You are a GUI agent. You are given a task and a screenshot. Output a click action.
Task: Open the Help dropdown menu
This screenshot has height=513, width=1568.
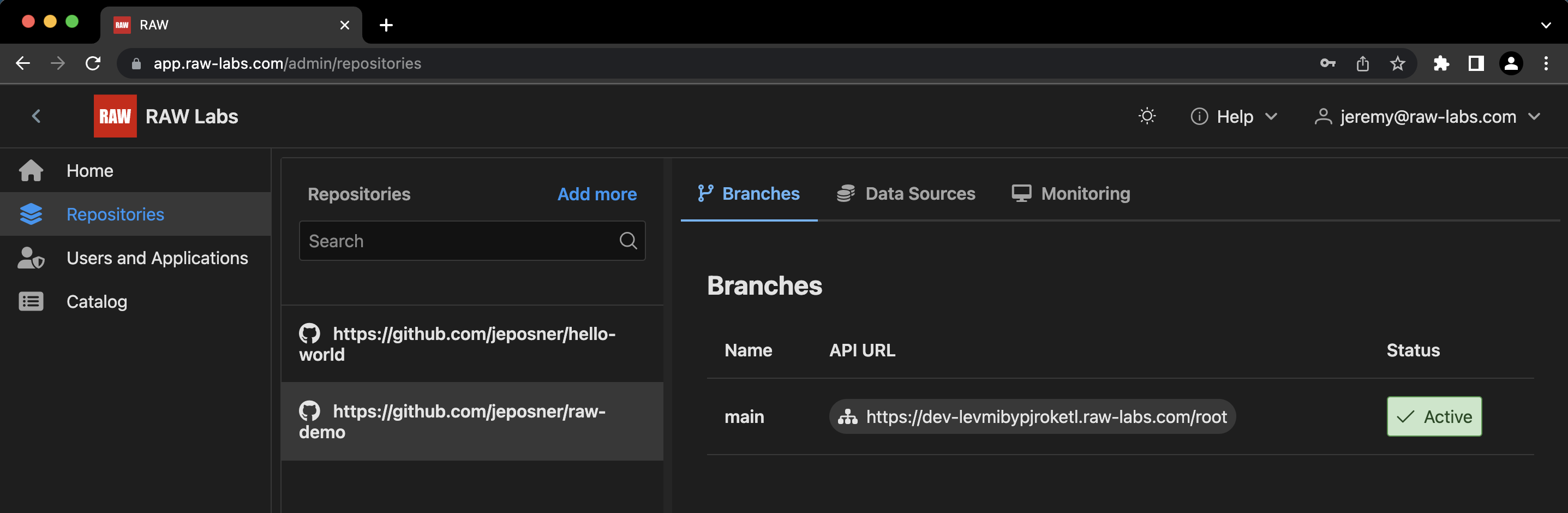pyautogui.click(x=1234, y=116)
